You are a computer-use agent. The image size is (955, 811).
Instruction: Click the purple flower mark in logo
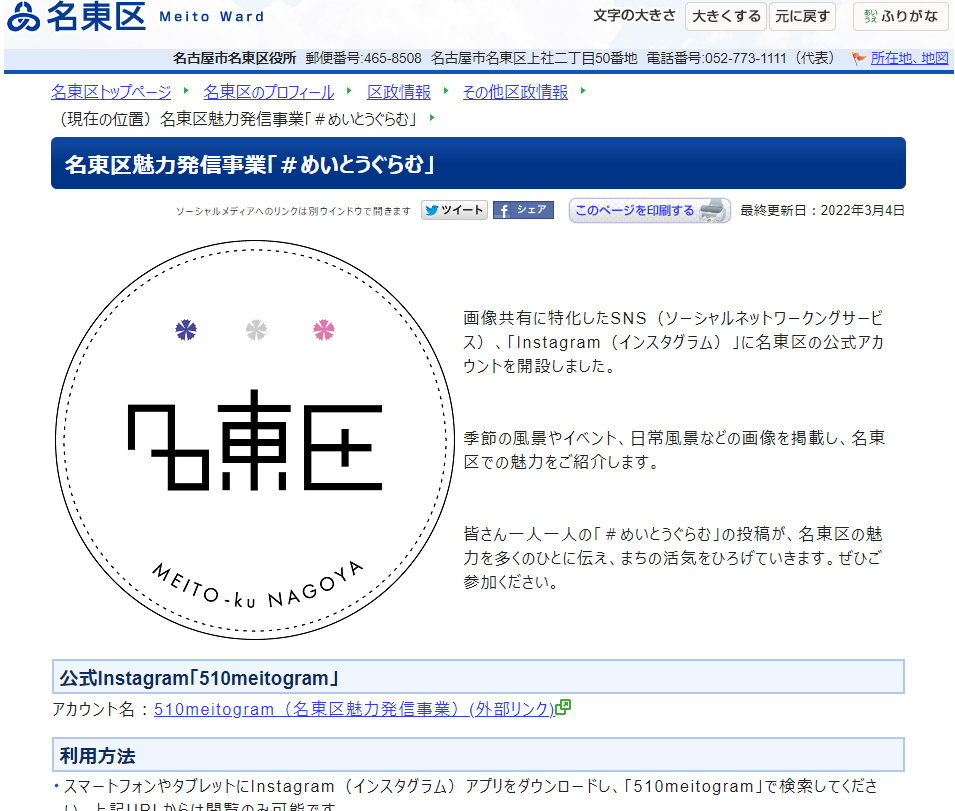186,330
